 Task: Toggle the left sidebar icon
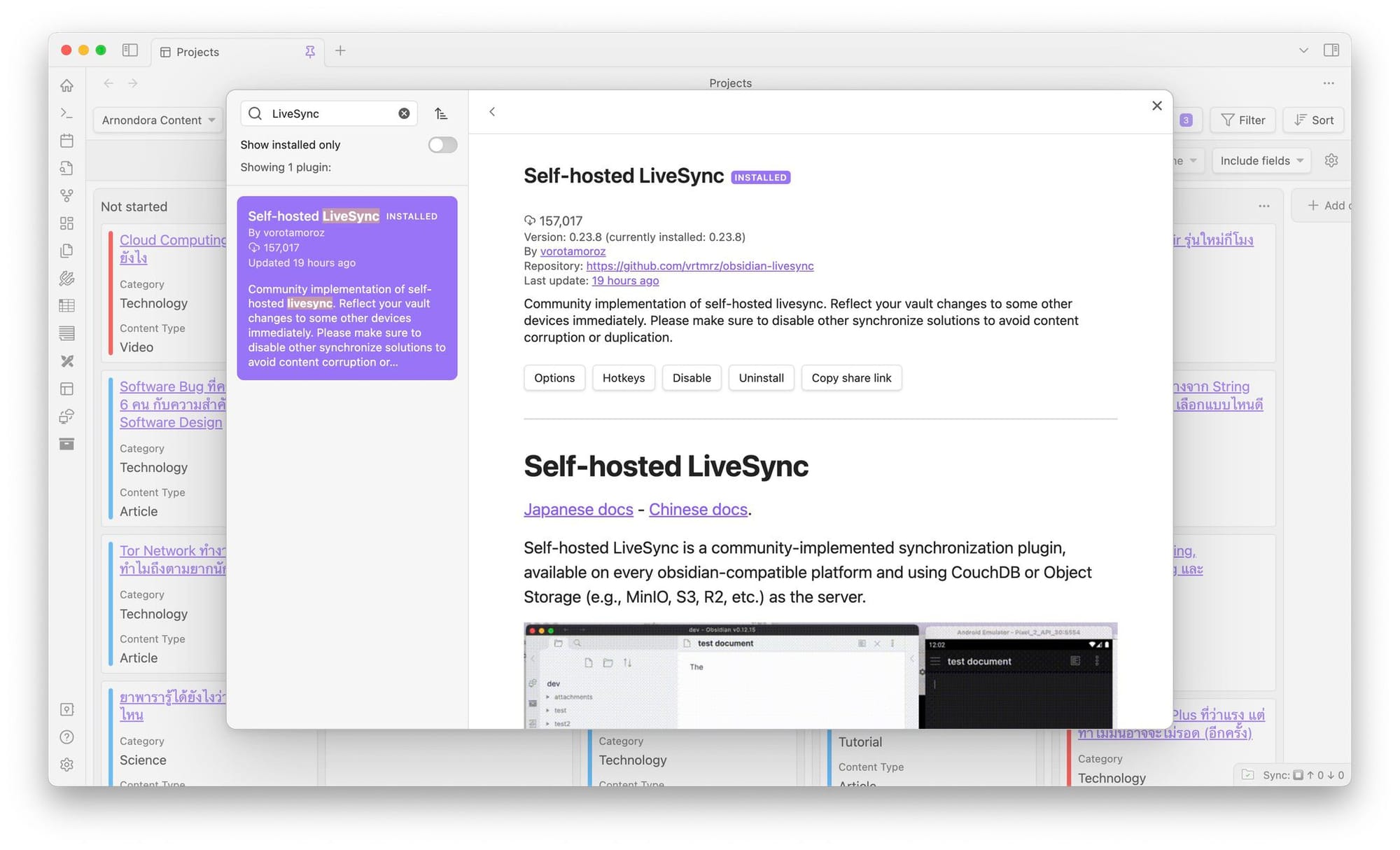coord(129,50)
